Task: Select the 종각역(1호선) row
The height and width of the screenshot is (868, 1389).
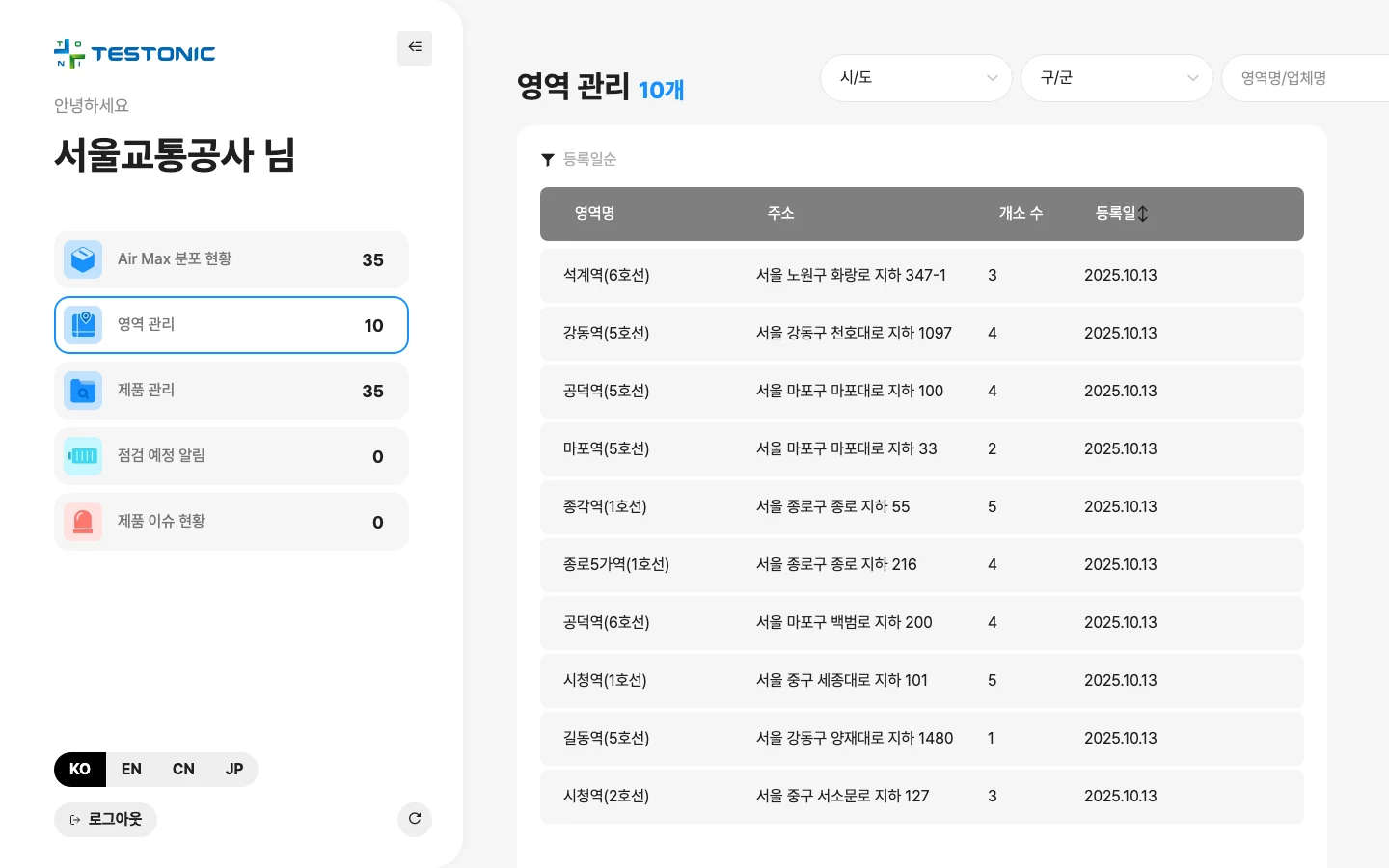Action: coord(922,507)
